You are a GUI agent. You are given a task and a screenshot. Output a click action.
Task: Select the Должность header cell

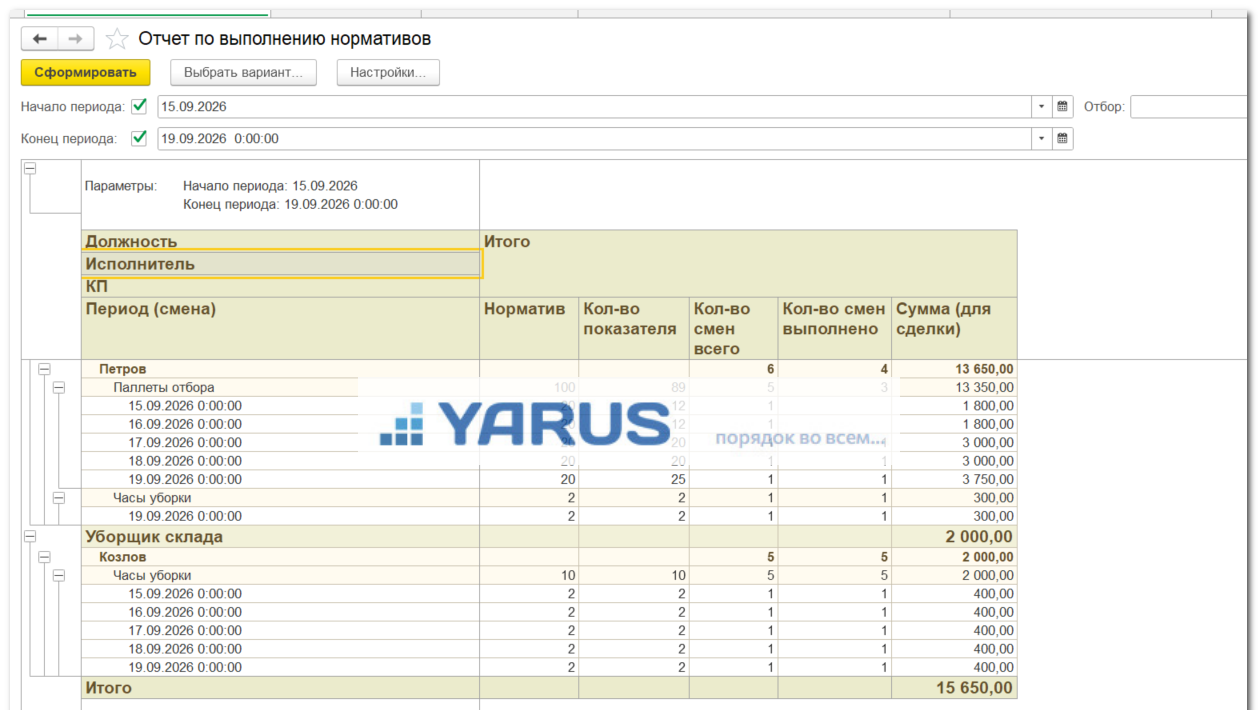click(280, 241)
